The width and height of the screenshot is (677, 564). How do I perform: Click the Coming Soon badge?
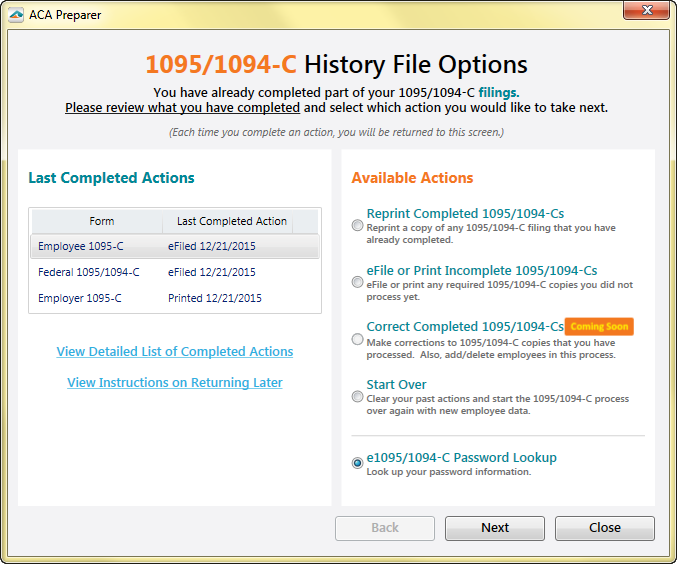[599, 327]
